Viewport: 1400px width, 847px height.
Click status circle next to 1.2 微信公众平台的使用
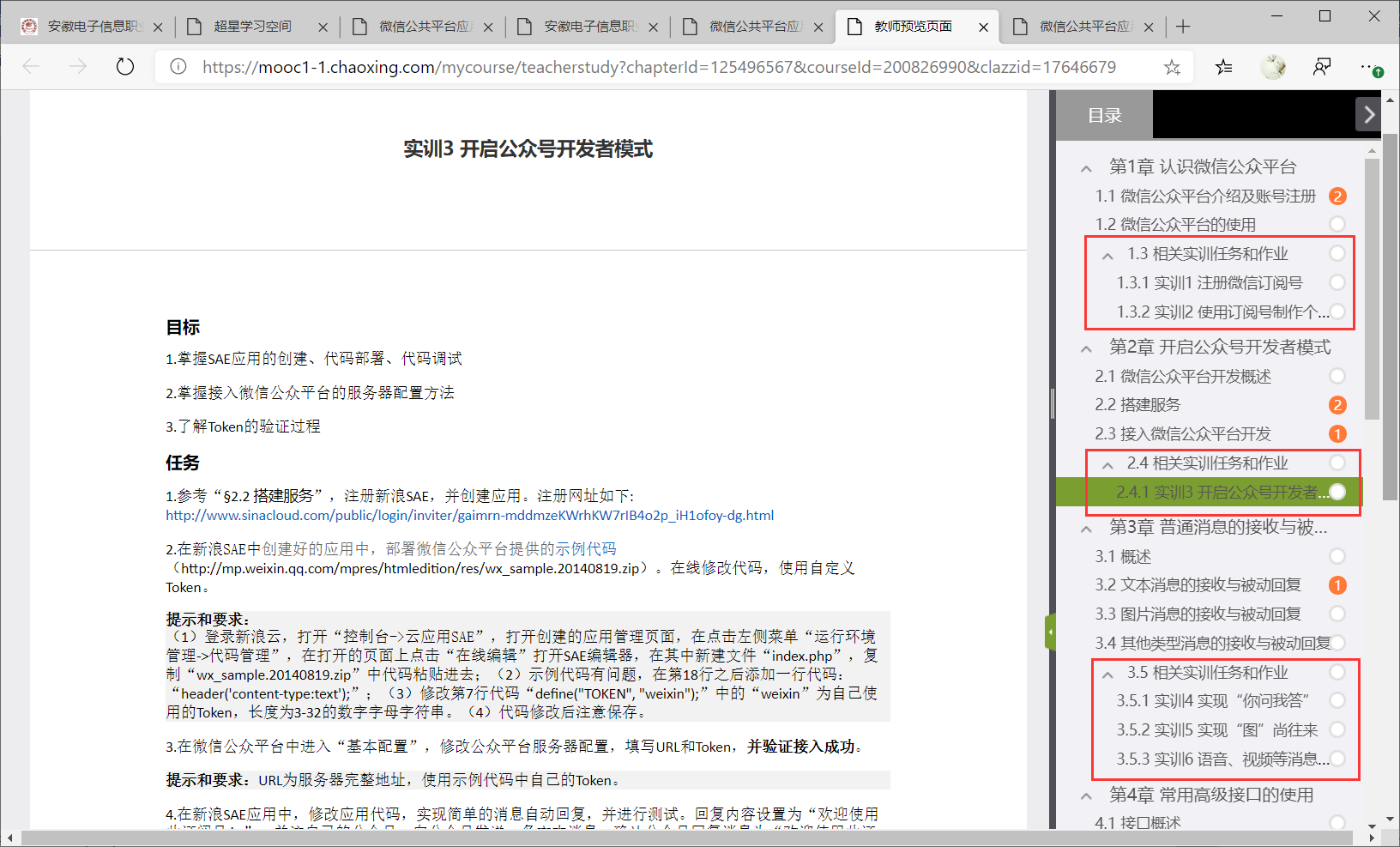pos(1337,224)
